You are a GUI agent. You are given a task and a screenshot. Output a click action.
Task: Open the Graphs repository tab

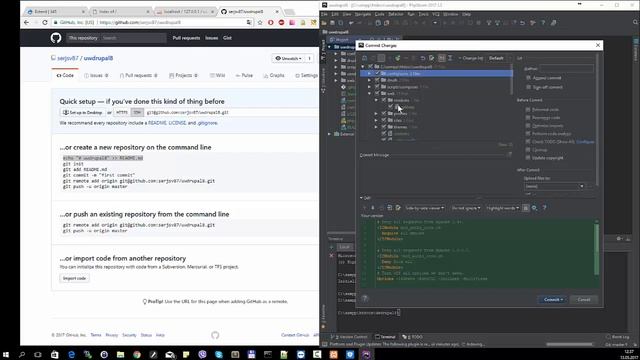(274, 76)
